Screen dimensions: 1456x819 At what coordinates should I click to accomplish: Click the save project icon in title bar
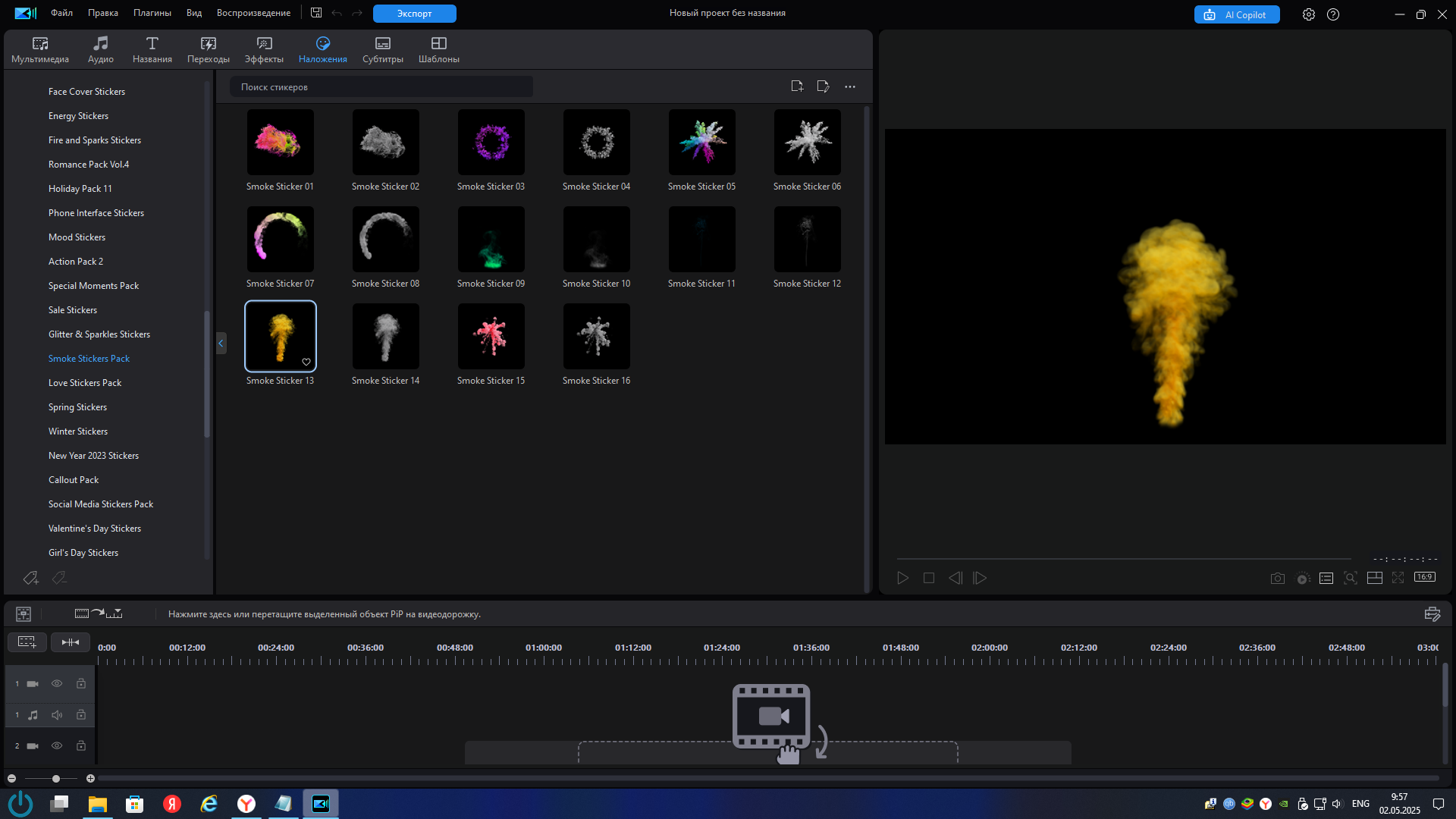pyautogui.click(x=316, y=13)
